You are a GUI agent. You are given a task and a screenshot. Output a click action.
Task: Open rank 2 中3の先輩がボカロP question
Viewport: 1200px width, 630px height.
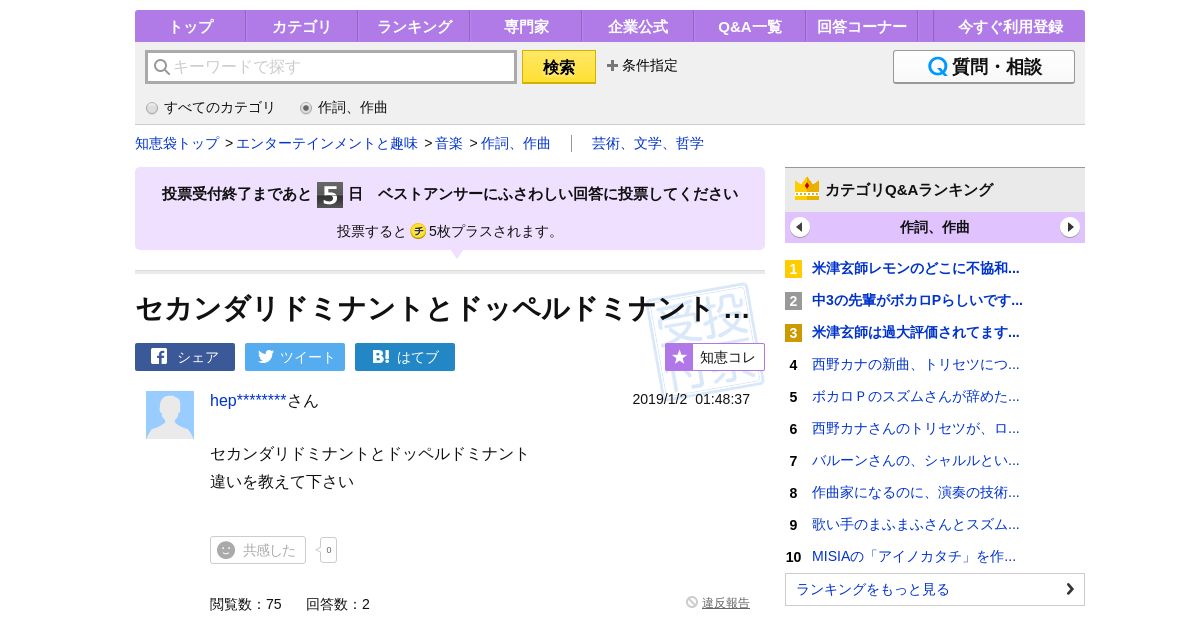pos(917,300)
